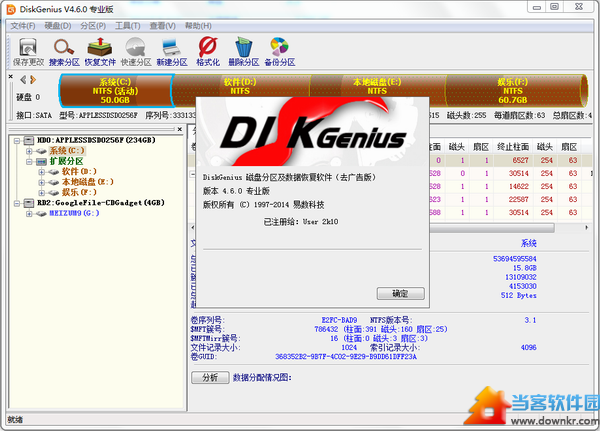Go to previous disk with left arrow
600x431 pixels.
coord(23,80)
